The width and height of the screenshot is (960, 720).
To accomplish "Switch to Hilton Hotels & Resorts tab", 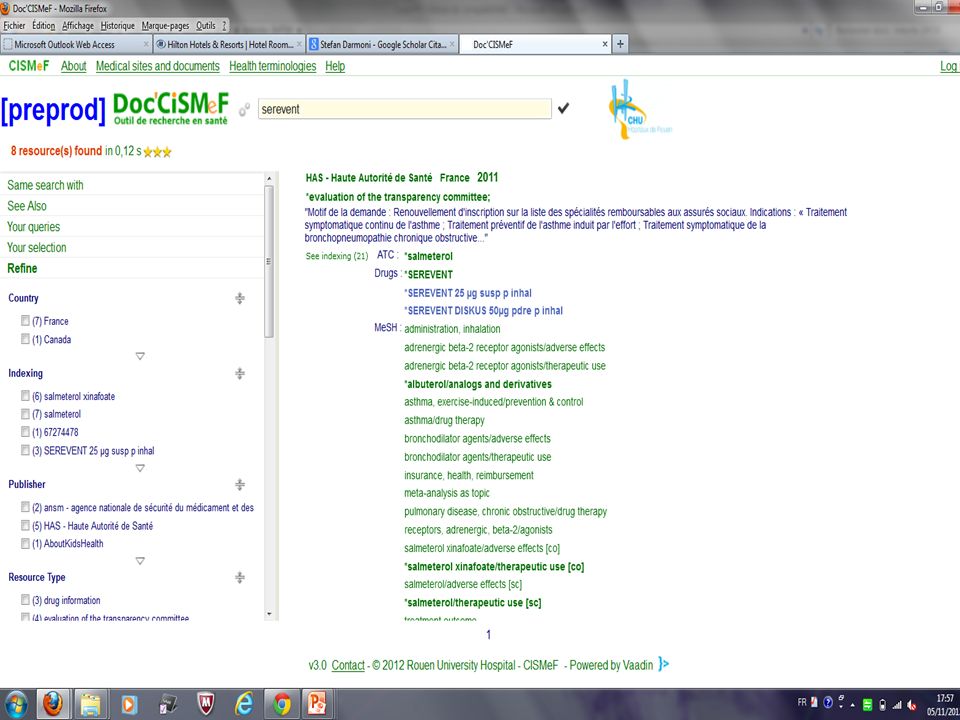I will pos(228,44).
